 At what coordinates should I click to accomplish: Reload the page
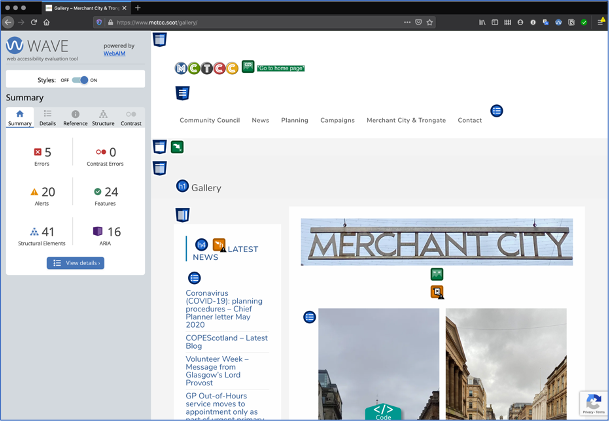34,23
